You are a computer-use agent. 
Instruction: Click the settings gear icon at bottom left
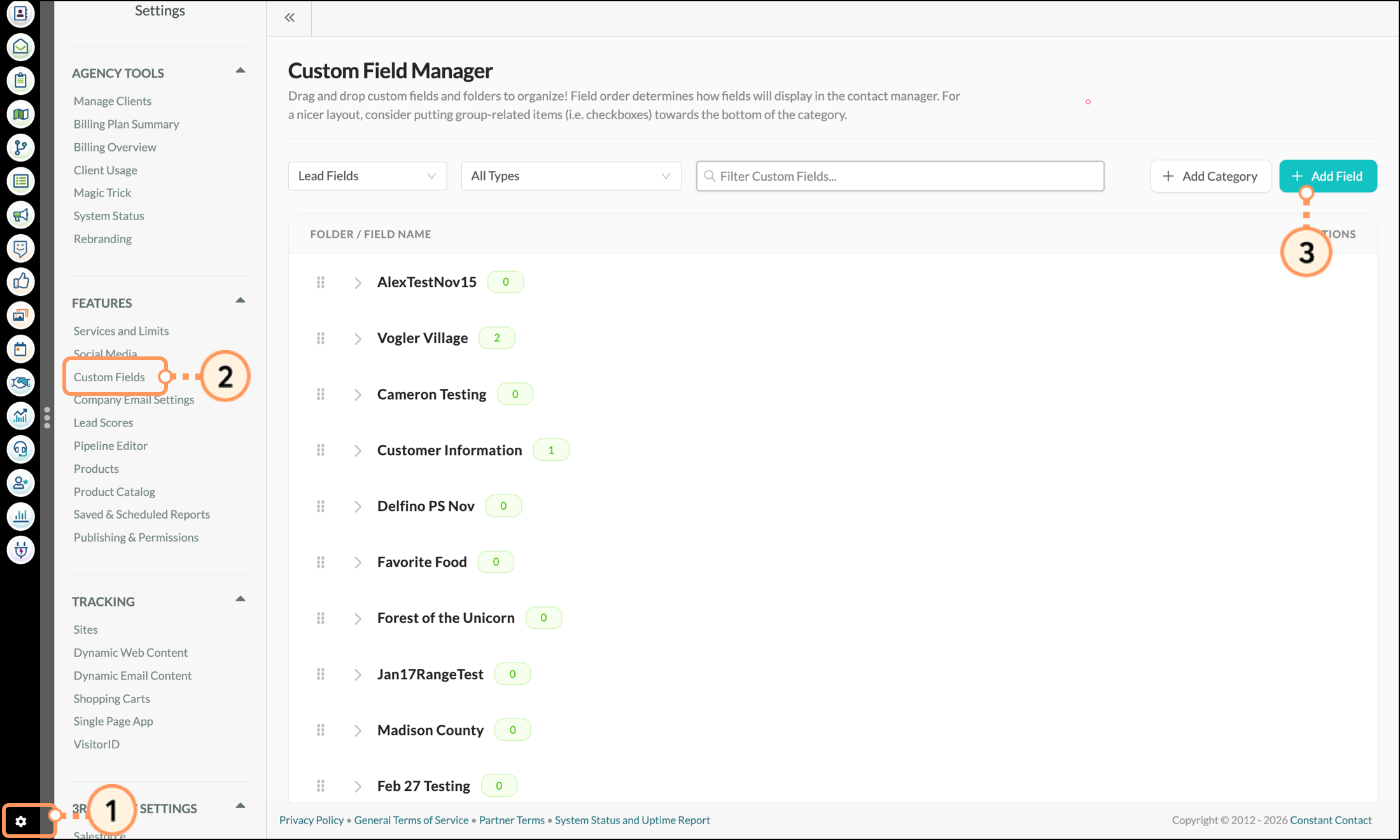coord(21,822)
